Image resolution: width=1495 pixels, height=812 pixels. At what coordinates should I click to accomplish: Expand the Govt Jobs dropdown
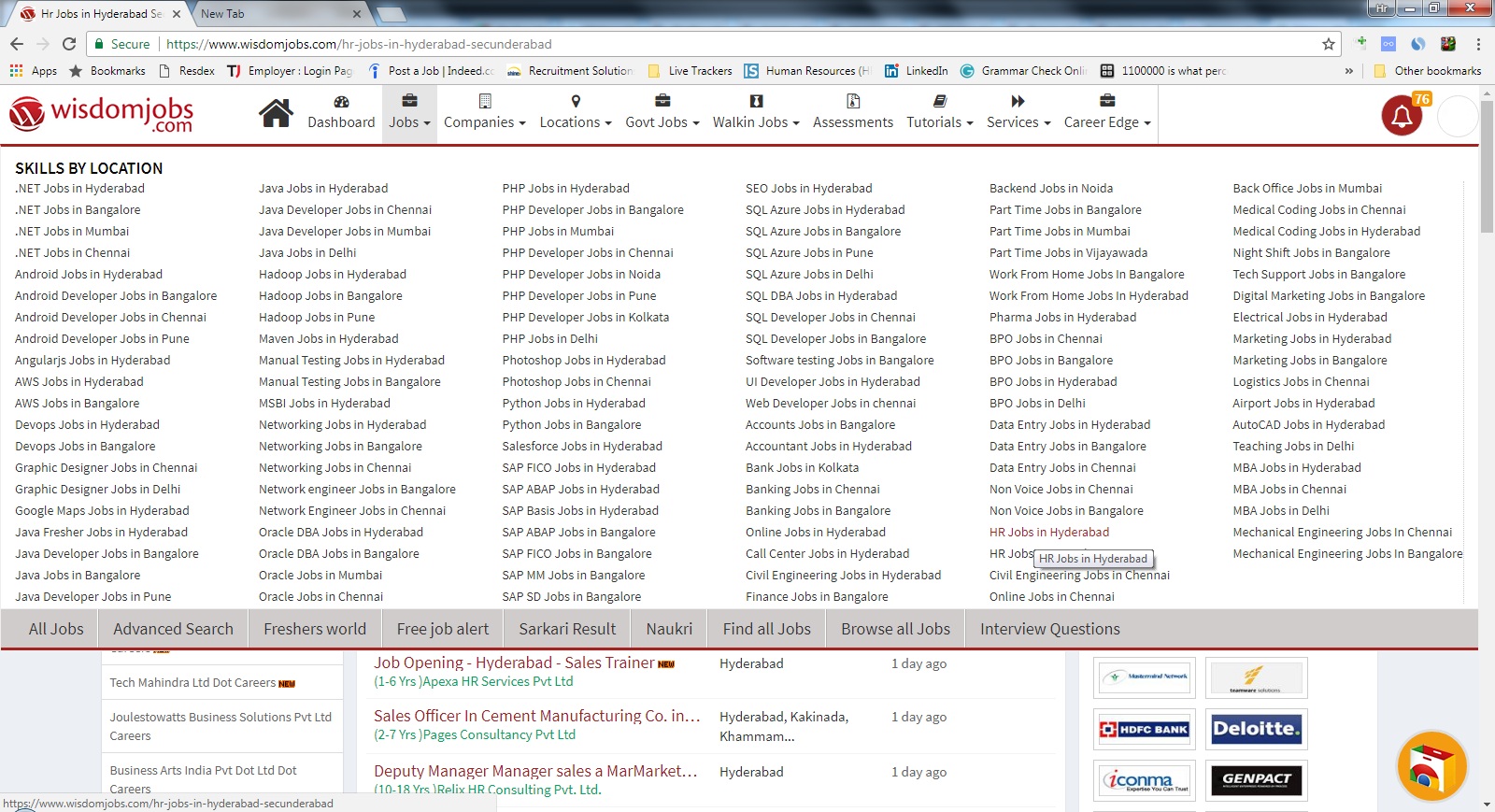click(662, 122)
